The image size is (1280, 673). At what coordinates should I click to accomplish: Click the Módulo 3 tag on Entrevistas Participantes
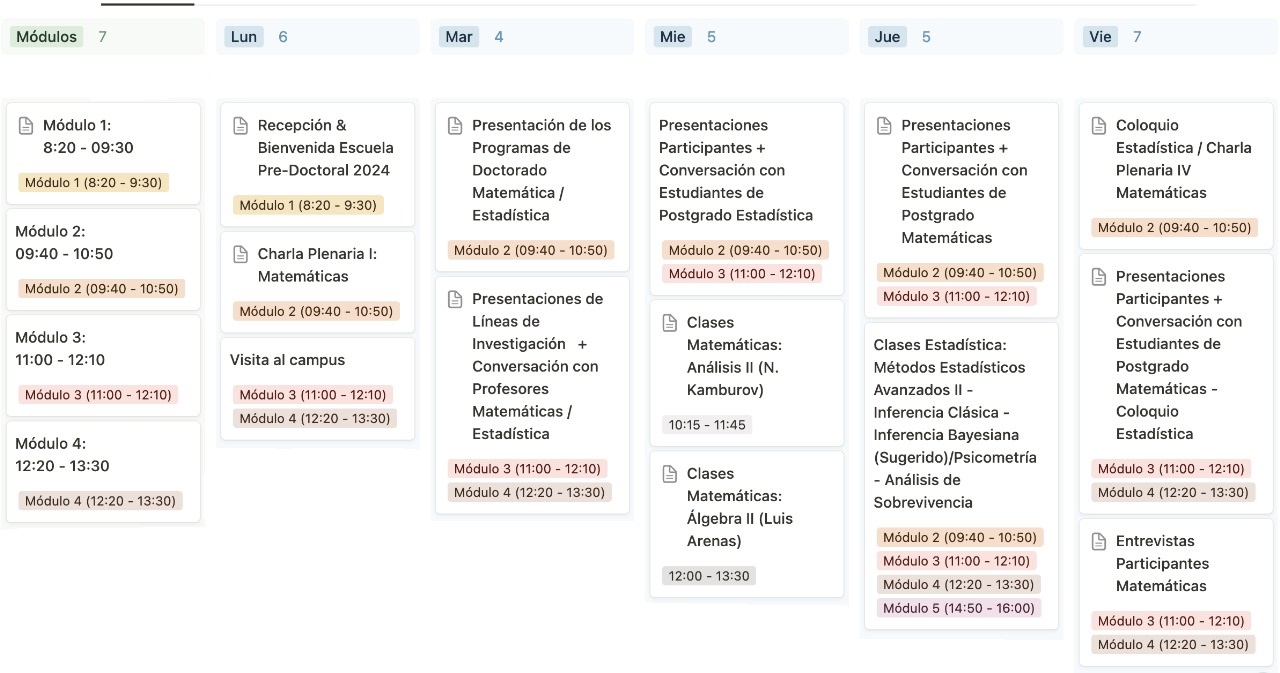[x=1171, y=621]
